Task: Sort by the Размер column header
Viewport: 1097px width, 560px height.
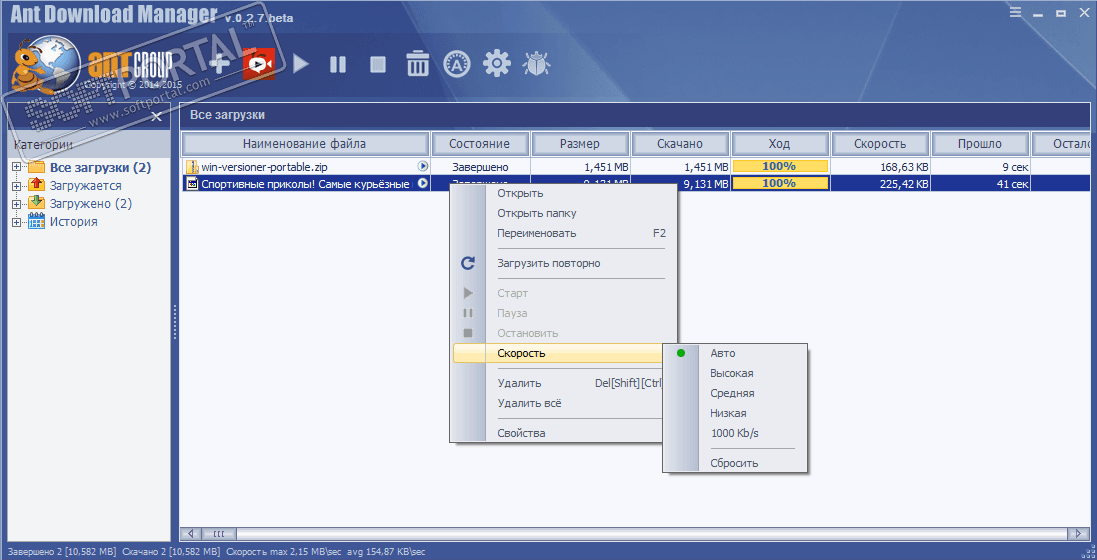Action: pyautogui.click(x=580, y=144)
